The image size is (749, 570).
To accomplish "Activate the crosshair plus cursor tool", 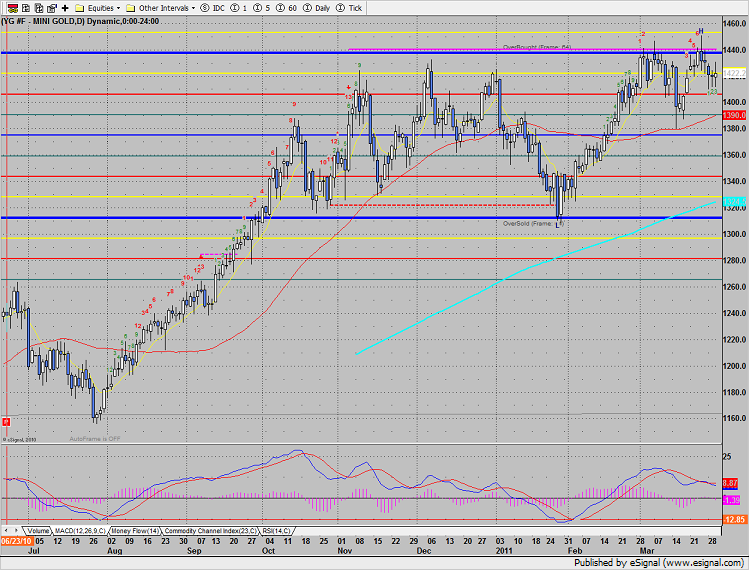I will [x=65, y=8].
